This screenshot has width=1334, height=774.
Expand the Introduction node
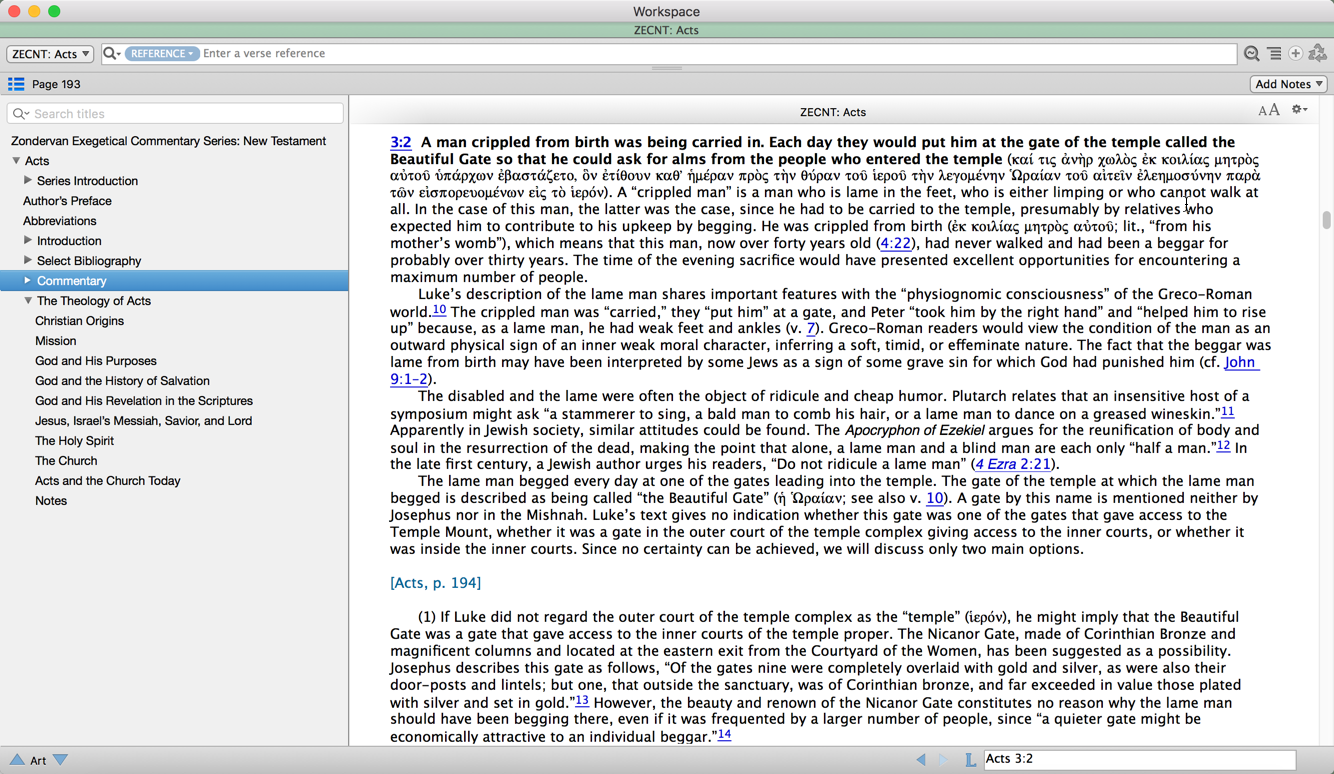(x=28, y=241)
